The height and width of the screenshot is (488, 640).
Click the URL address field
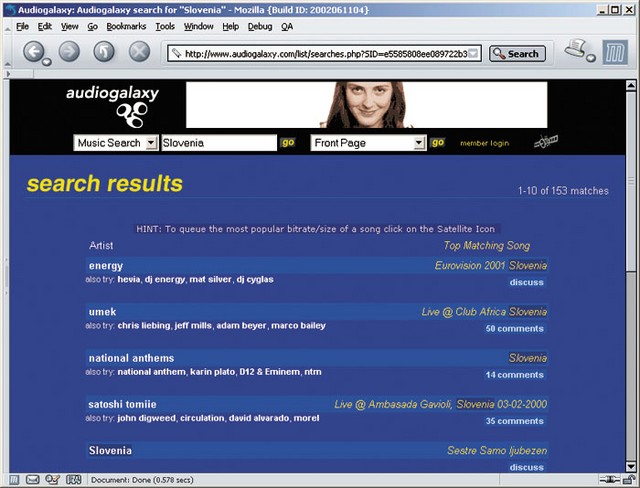(x=325, y=53)
